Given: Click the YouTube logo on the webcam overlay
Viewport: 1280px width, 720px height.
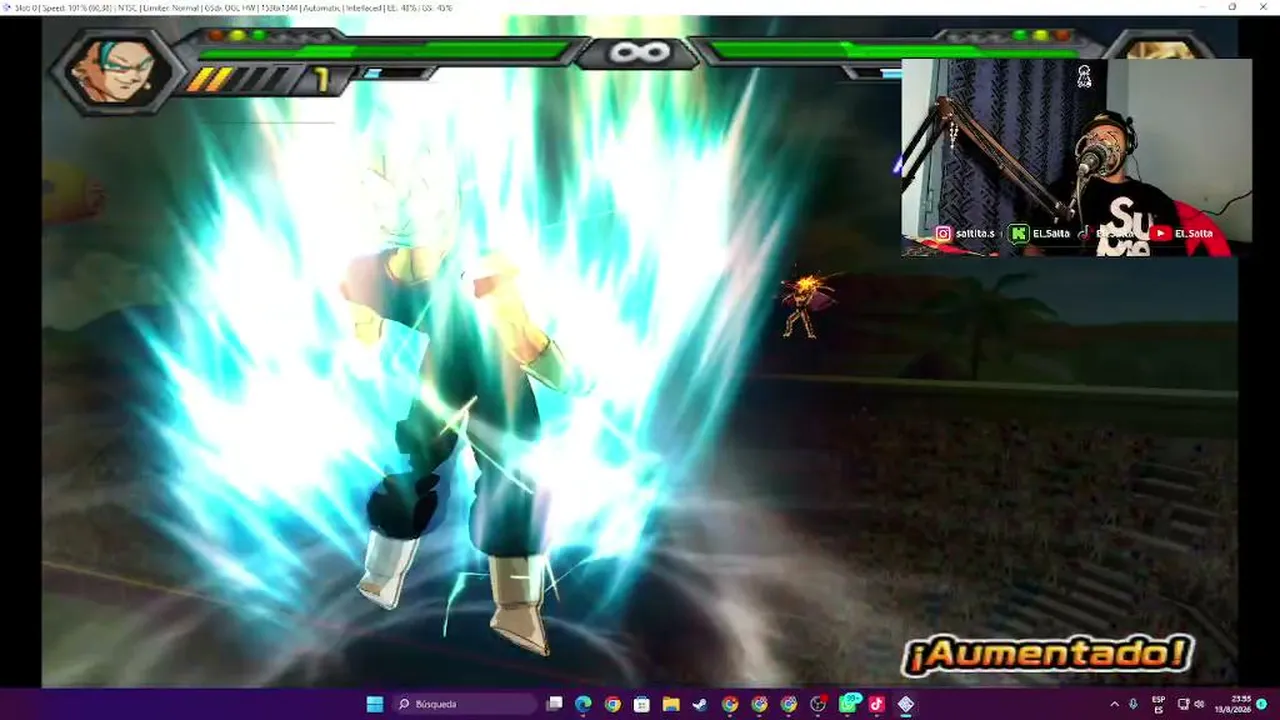Looking at the screenshot, I should coord(1160,233).
